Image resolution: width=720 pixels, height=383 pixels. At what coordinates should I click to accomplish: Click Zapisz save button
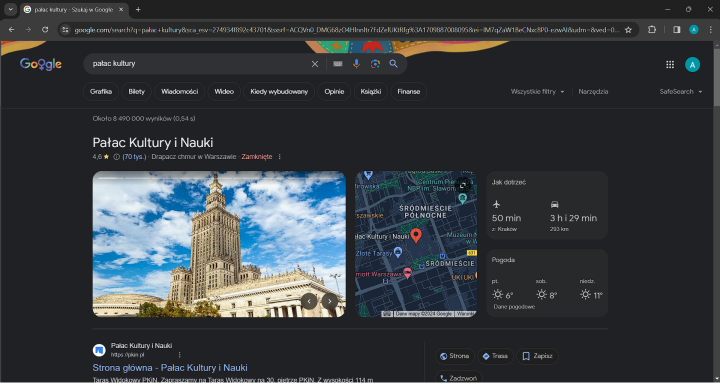pos(537,356)
